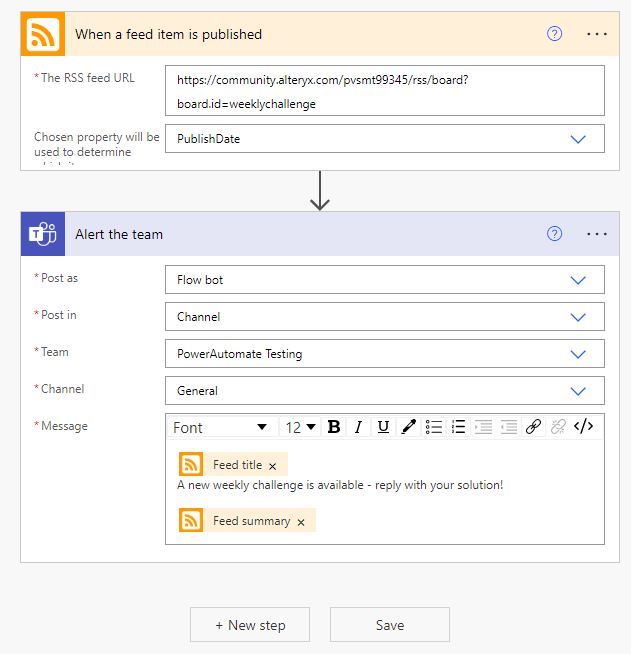Expand the Post as dropdown
The width and height of the screenshot is (631, 654).
pyautogui.click(x=578, y=280)
